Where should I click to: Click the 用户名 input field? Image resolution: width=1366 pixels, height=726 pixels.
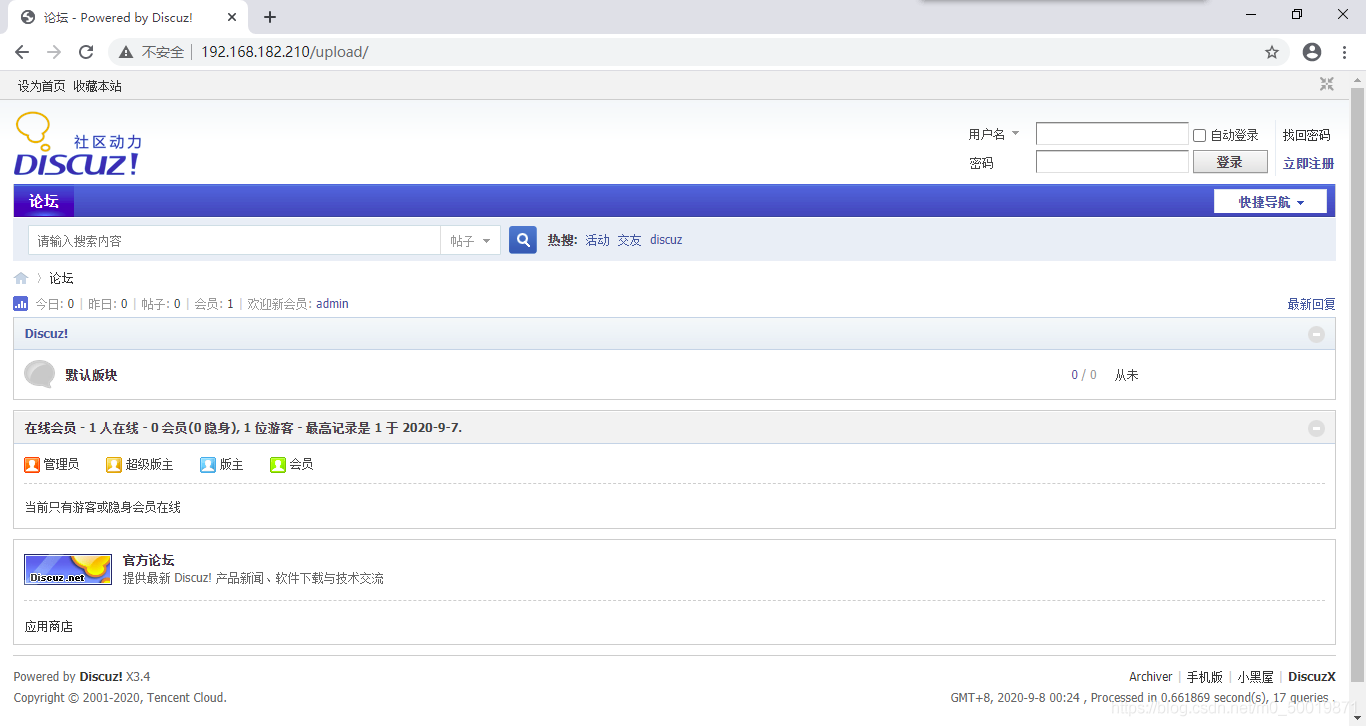pos(1112,134)
